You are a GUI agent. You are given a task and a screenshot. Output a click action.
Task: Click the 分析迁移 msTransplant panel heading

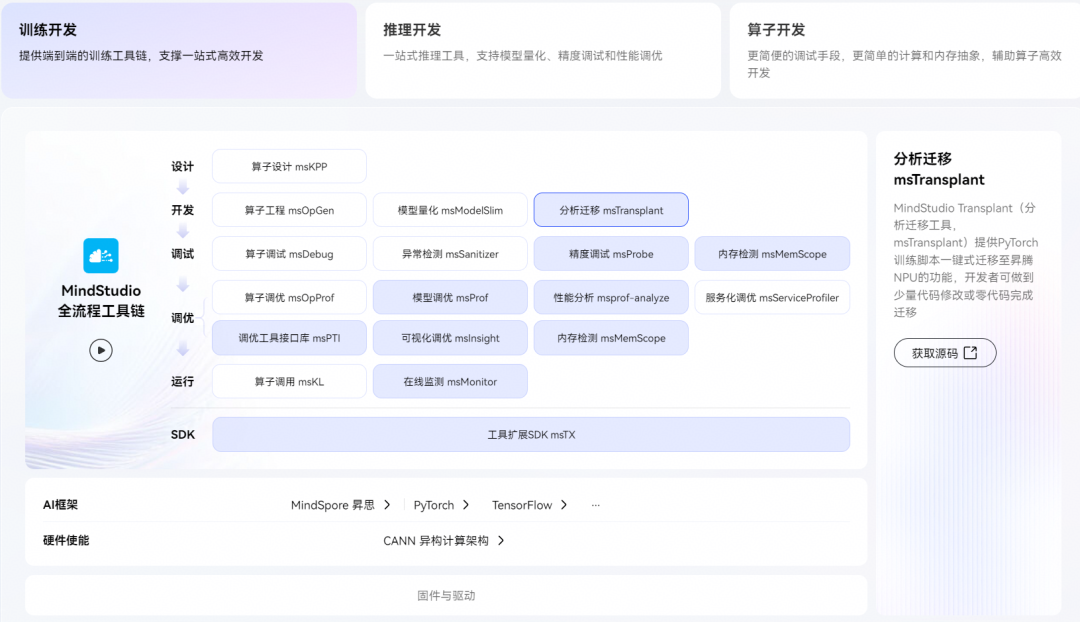(x=939, y=169)
